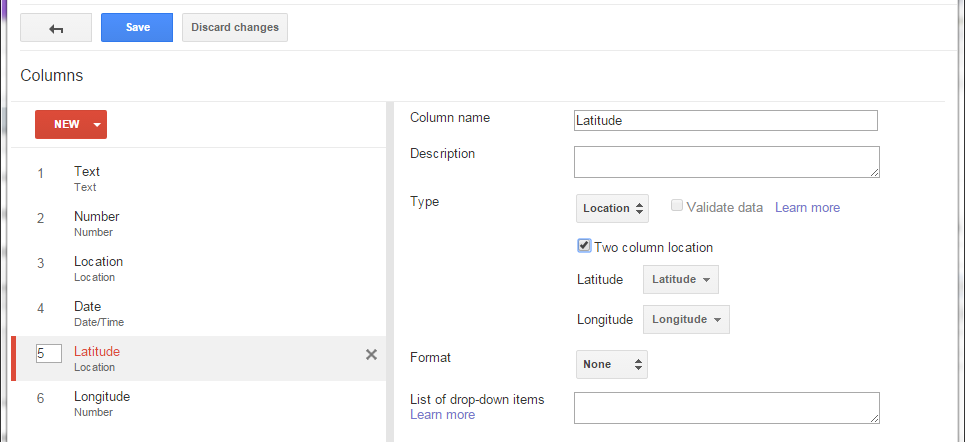
Task: Select the Number column entry
Action: pos(199,223)
